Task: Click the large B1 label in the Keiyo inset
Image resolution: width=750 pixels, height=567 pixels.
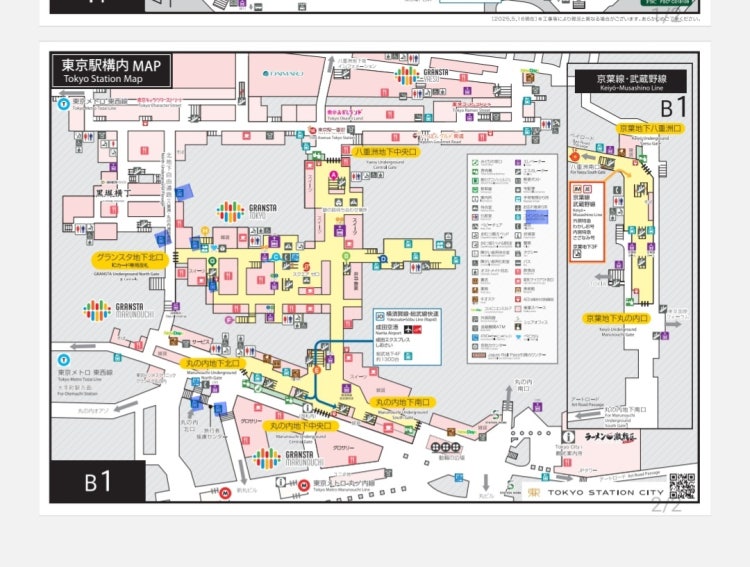Action: (673, 108)
